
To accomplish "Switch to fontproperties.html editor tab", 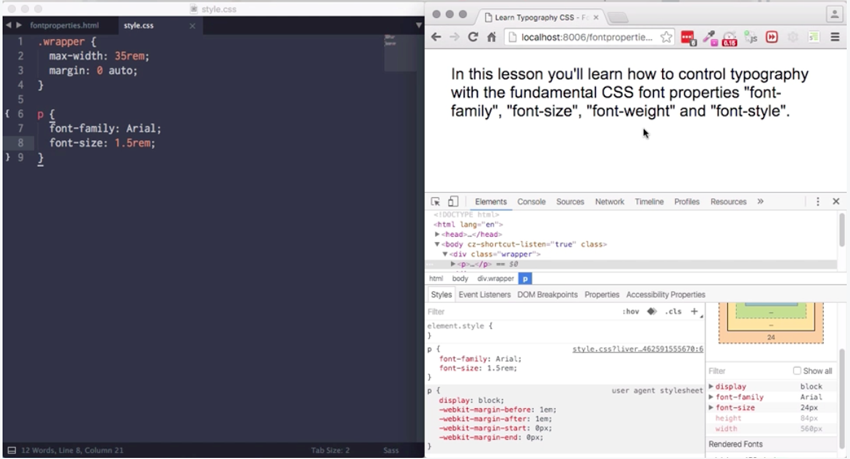I will tap(65, 25).
